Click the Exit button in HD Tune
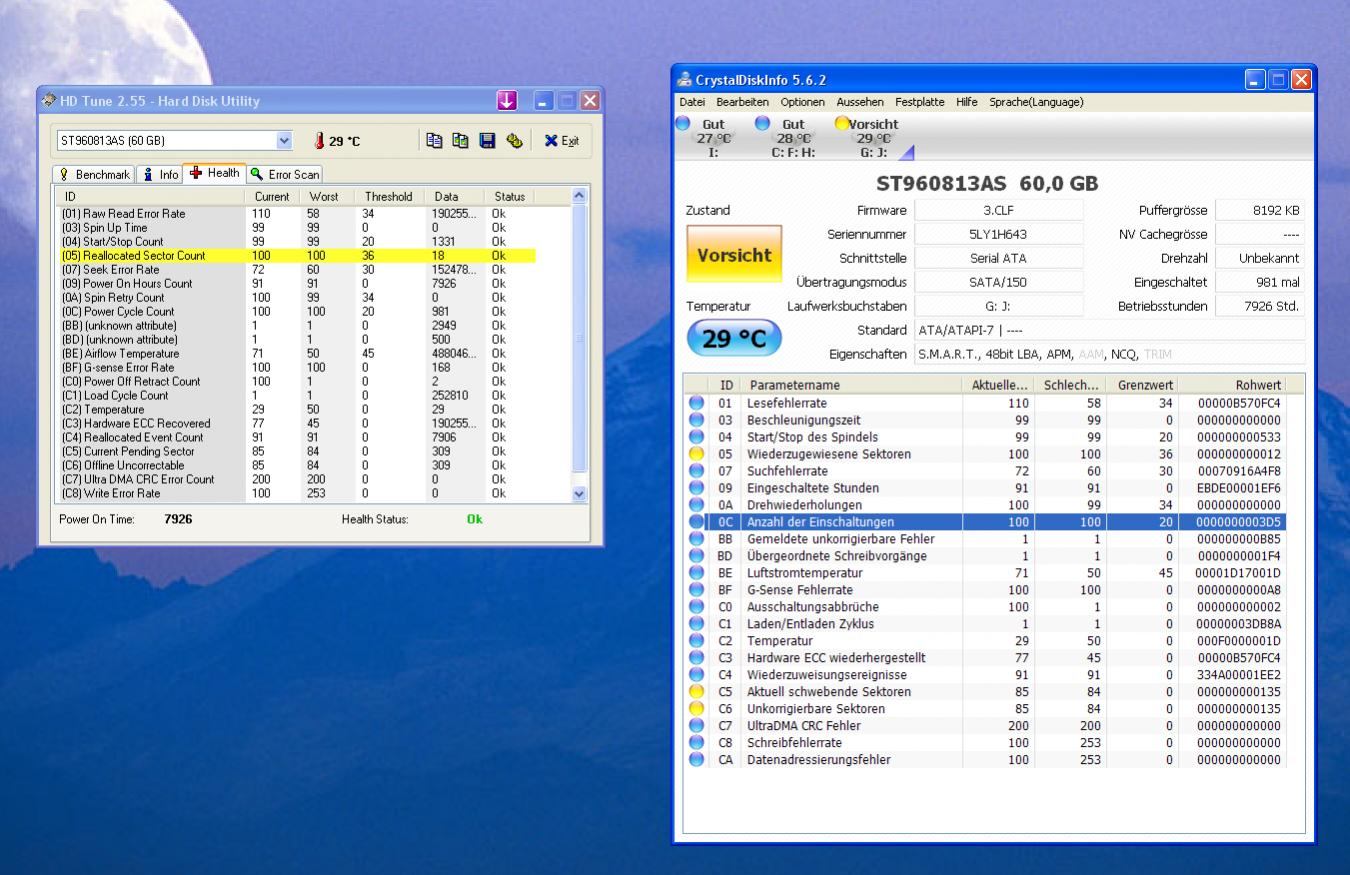 click(x=560, y=141)
